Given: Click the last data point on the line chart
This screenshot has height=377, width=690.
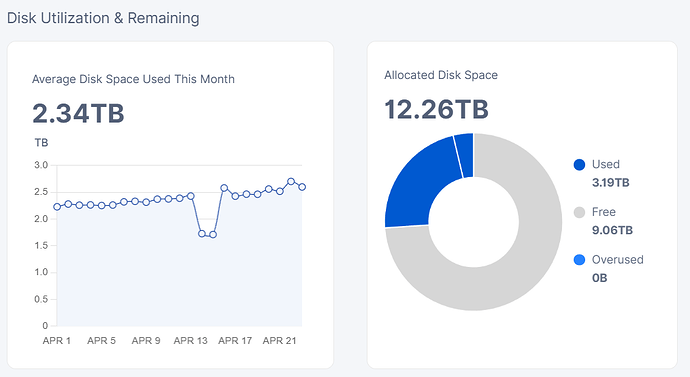Looking at the screenshot, I should [x=302, y=187].
